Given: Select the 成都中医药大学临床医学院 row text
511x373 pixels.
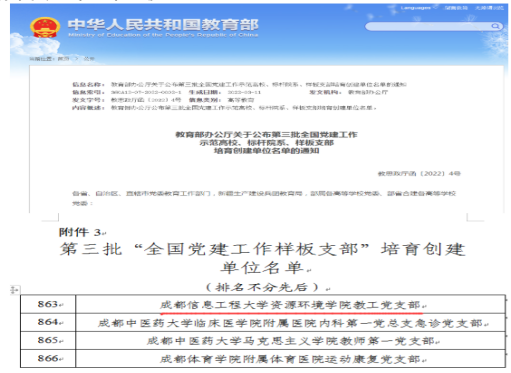Looking at the screenshot, I should point(290,323).
